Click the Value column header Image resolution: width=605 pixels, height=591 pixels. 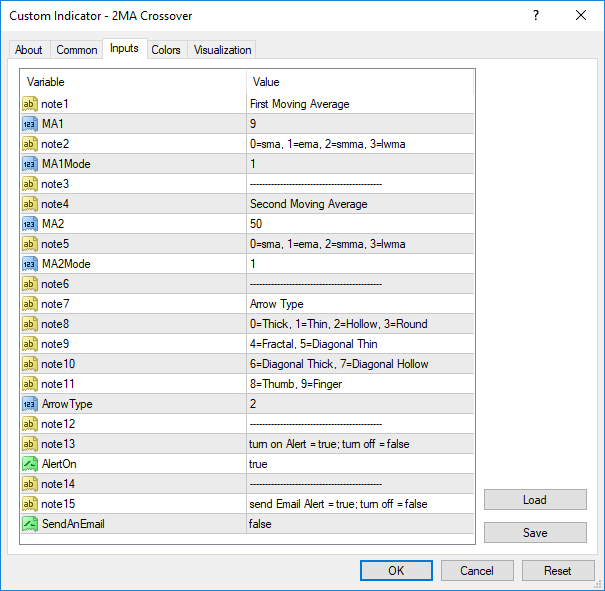[x=360, y=82]
